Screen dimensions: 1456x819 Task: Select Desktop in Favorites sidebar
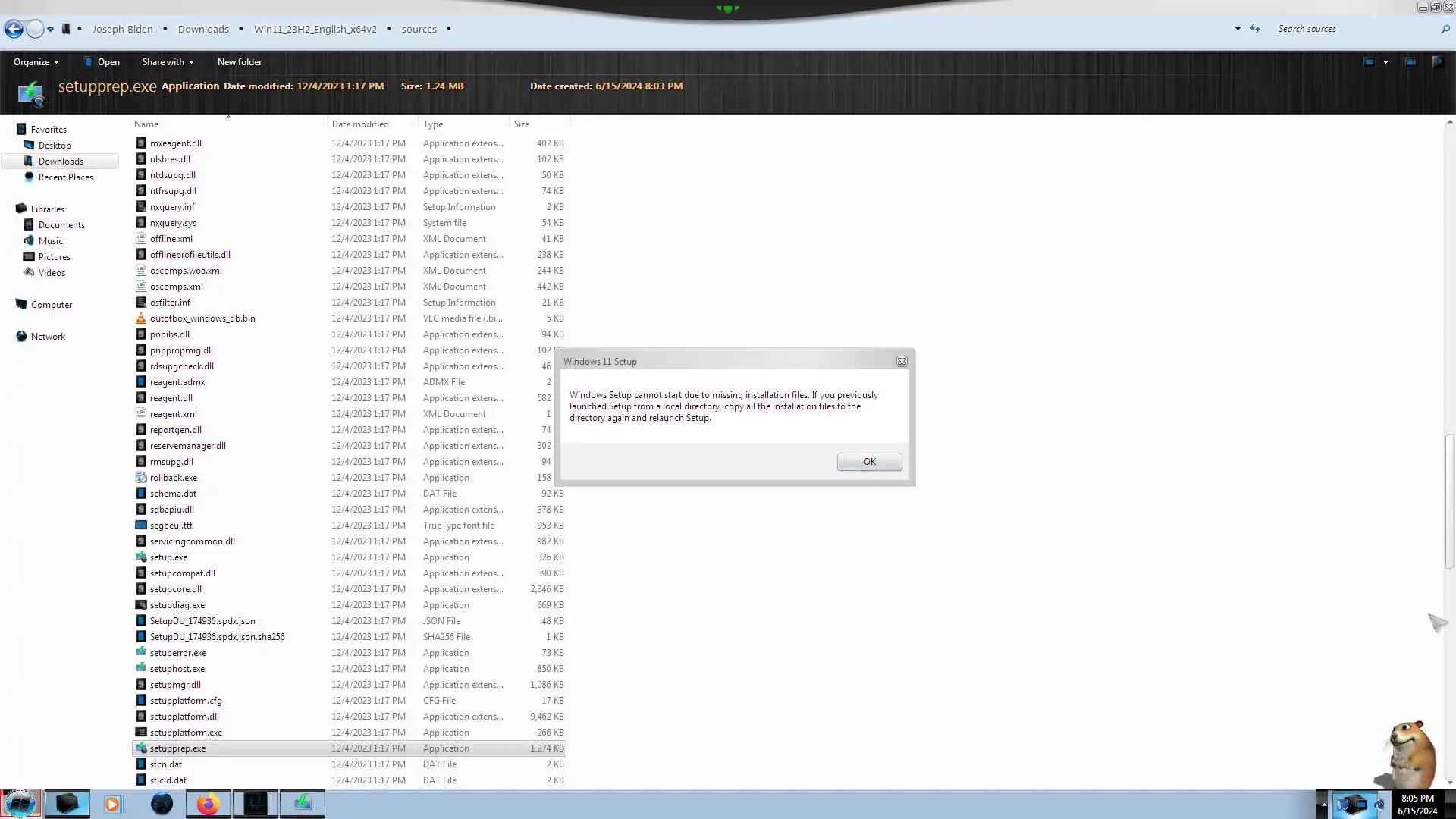tap(55, 146)
